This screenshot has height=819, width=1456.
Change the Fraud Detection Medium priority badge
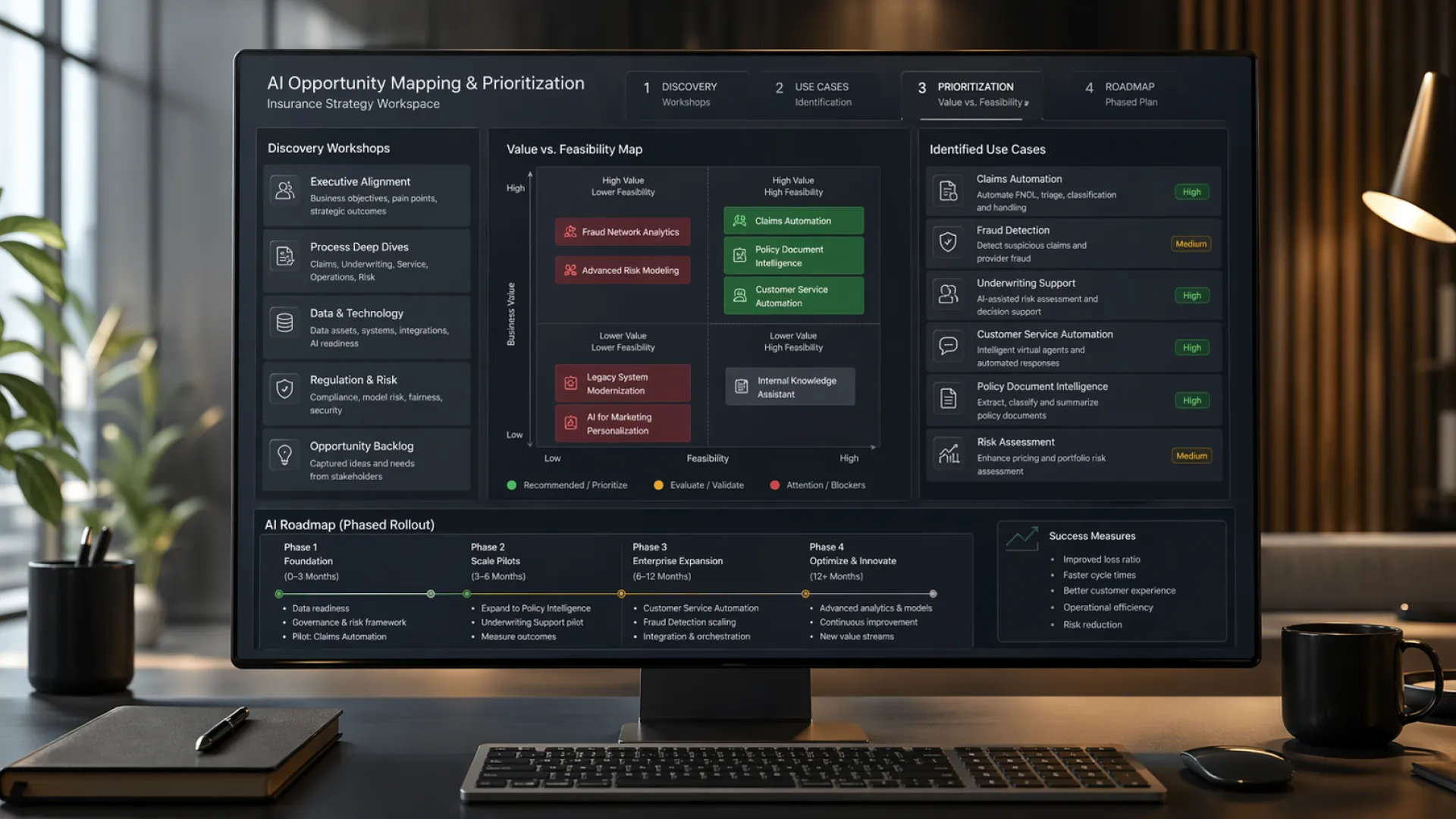coord(1191,243)
